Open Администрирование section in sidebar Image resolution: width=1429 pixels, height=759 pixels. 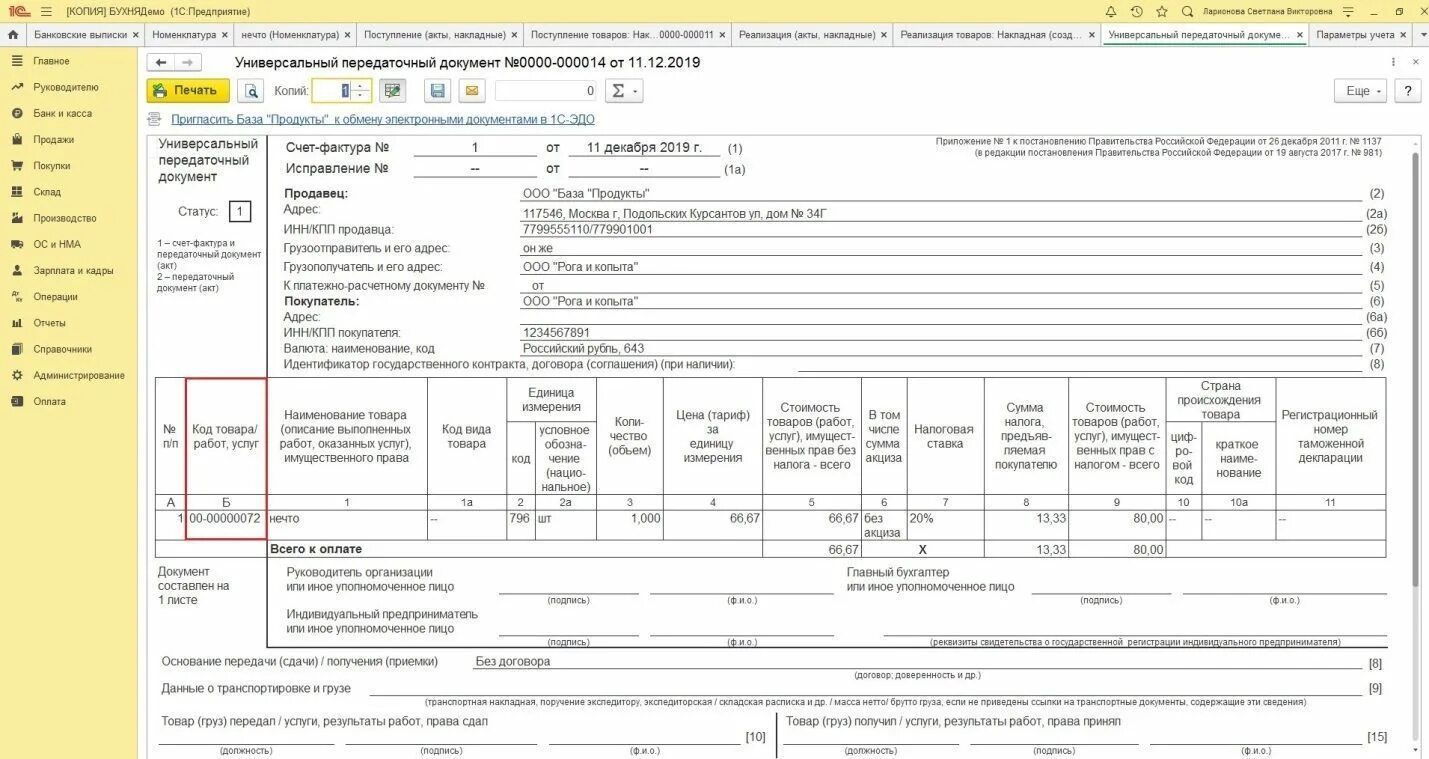(x=79, y=375)
